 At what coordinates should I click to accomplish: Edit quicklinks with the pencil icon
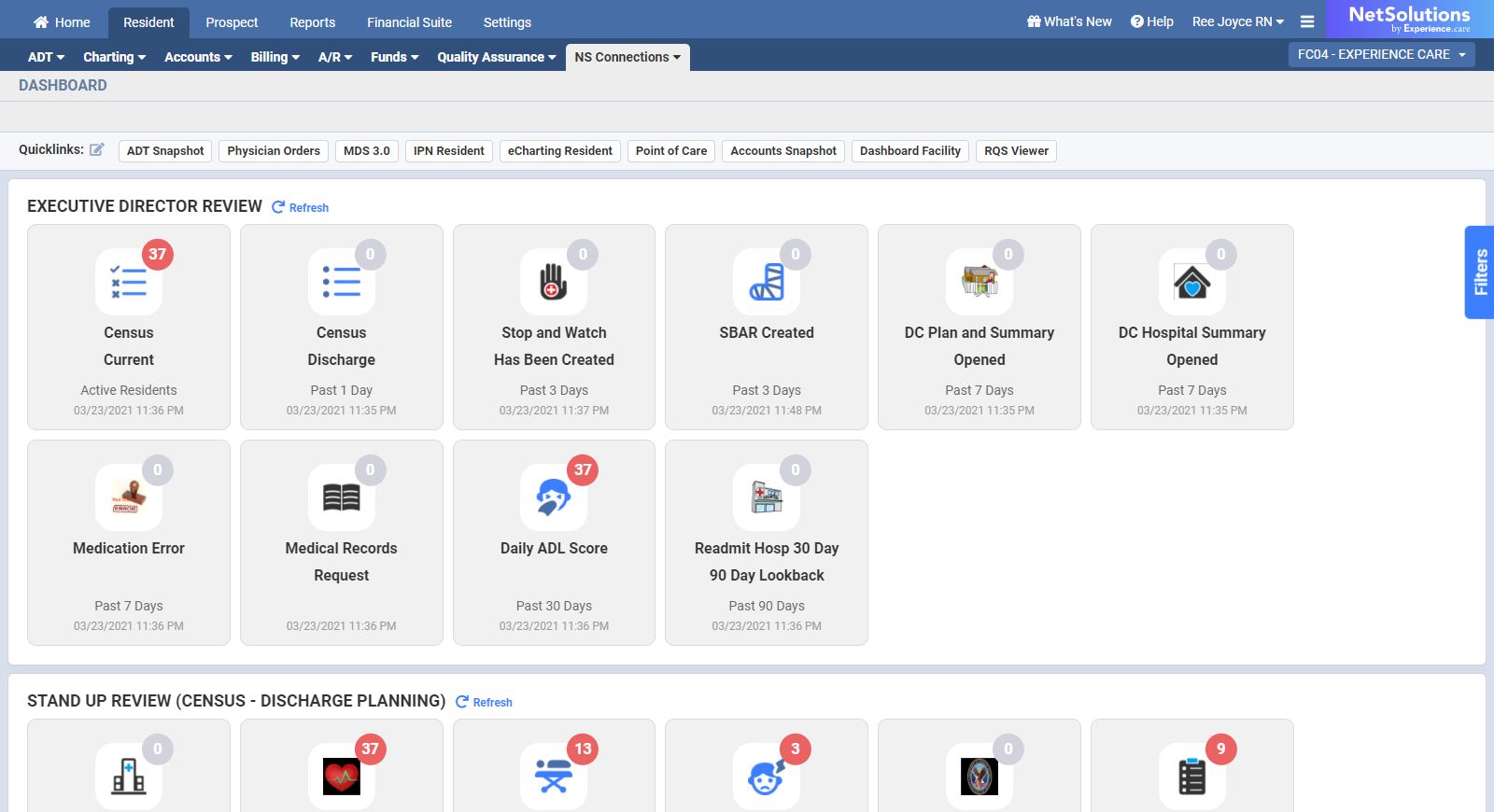point(97,149)
